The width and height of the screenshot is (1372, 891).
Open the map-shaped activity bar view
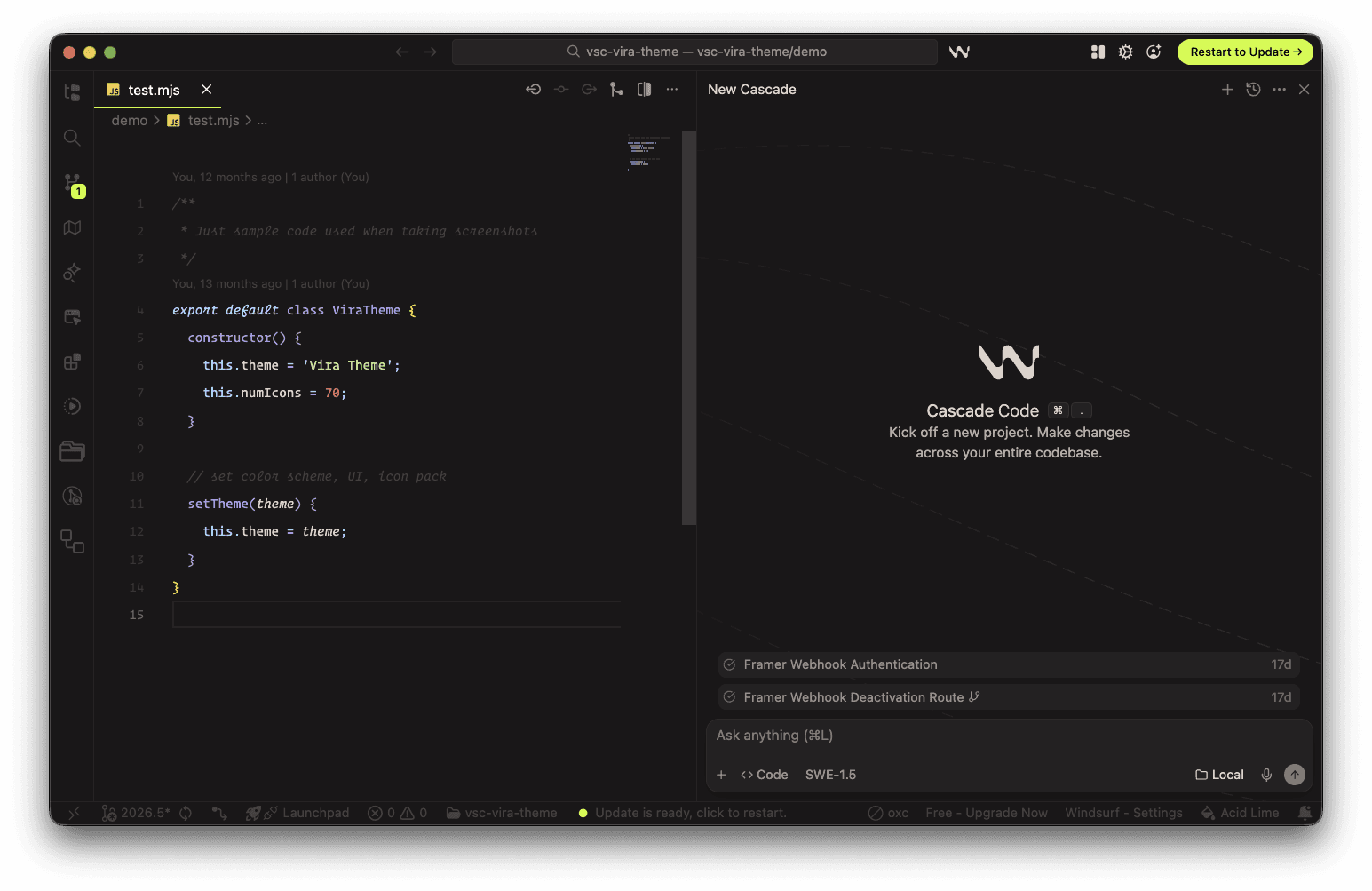(x=73, y=227)
